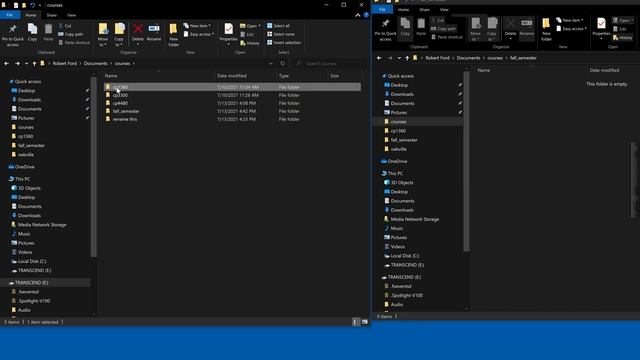
Task: Click courses breadcrumb in fall_semester window
Action: pyautogui.click(x=495, y=58)
